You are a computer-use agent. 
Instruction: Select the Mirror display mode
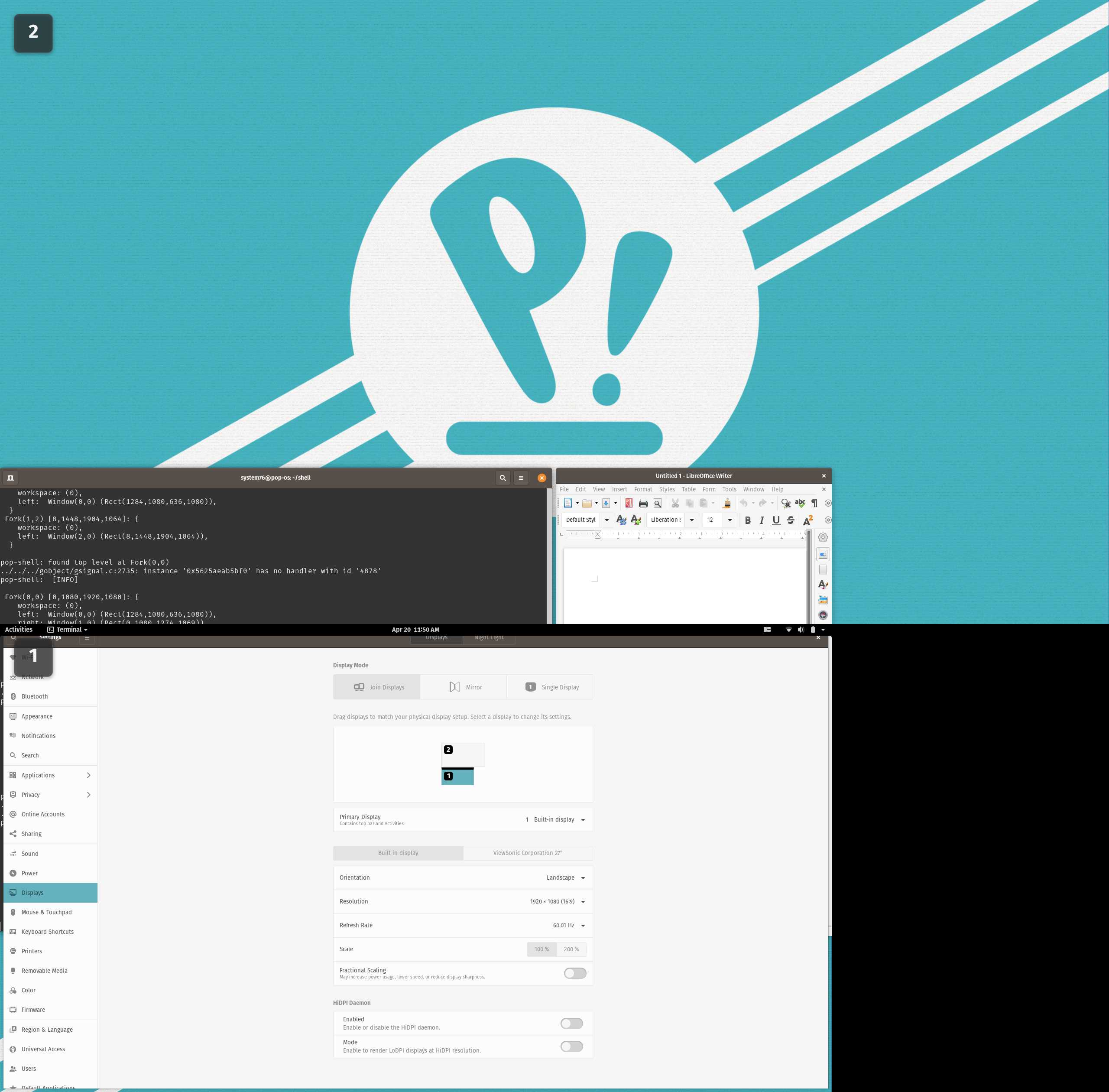[x=464, y=687]
